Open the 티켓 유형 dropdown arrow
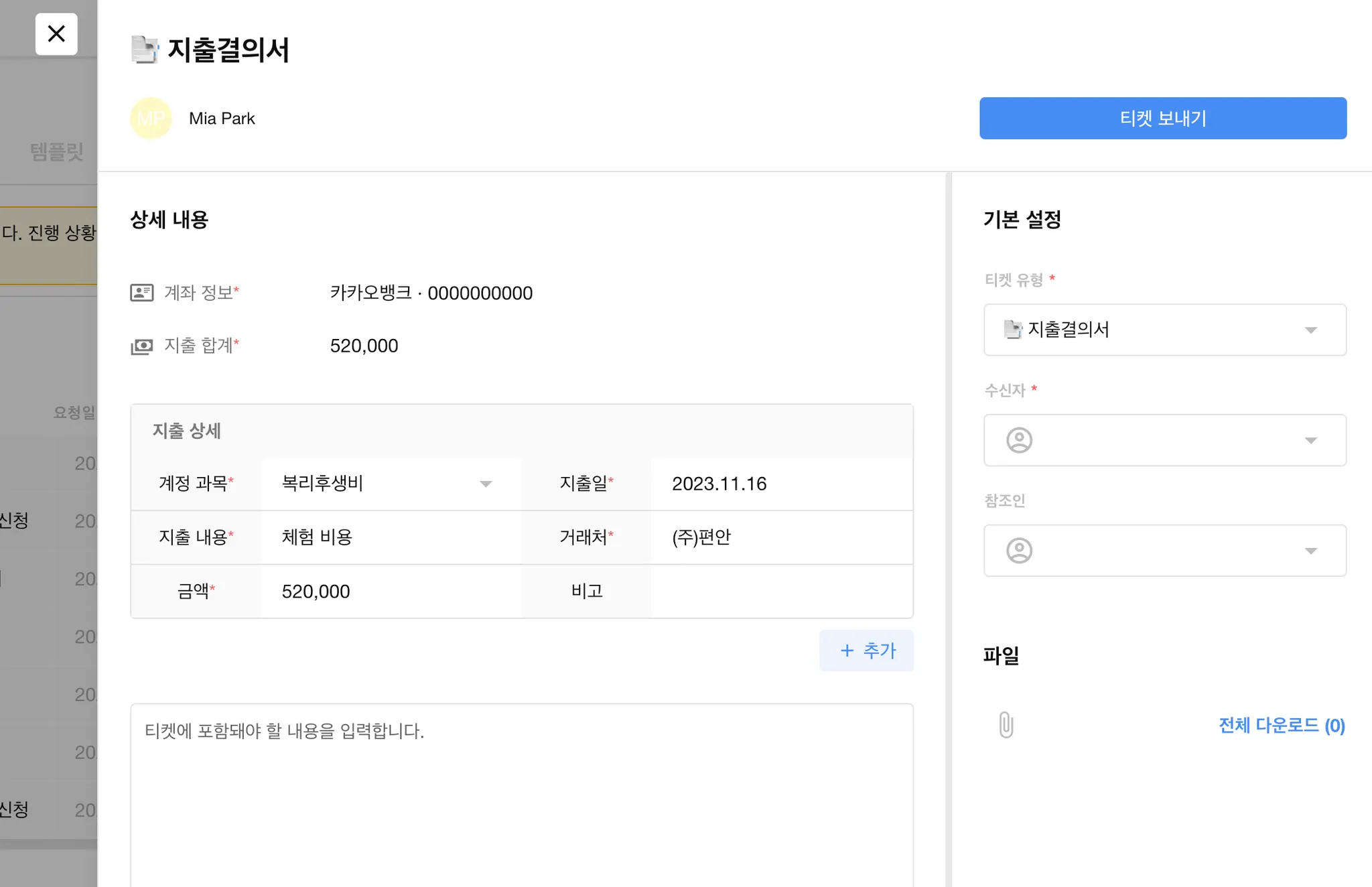Viewport: 1372px width, 887px height. [1310, 330]
